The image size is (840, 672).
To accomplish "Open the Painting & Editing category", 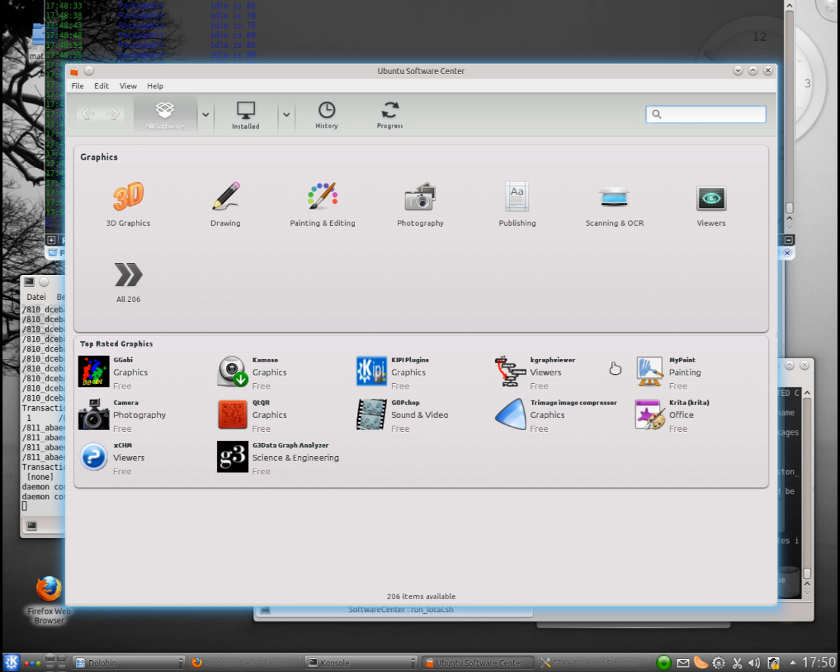I will point(322,204).
